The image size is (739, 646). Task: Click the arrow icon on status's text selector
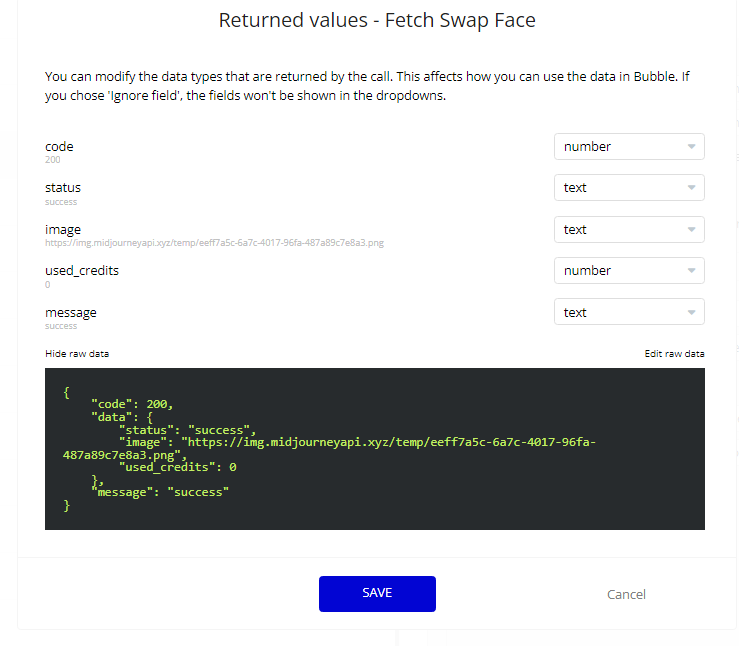click(x=691, y=188)
